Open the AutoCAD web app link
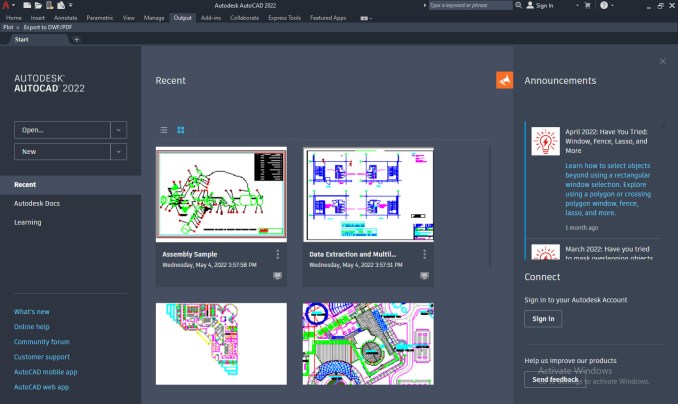 [x=41, y=387]
